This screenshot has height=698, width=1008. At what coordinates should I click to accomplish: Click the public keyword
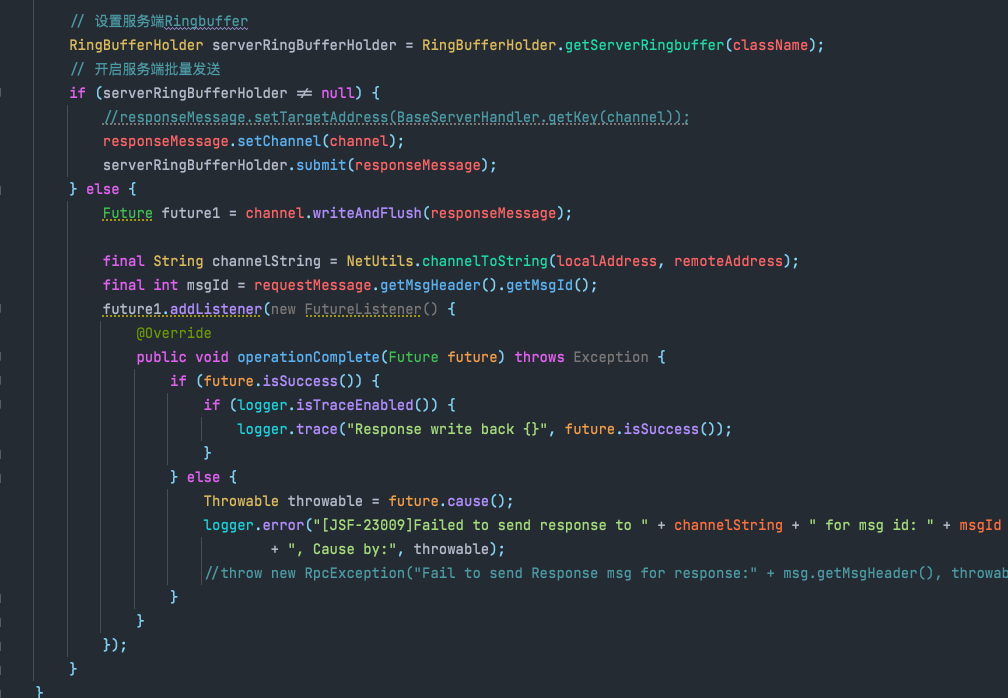click(161, 357)
